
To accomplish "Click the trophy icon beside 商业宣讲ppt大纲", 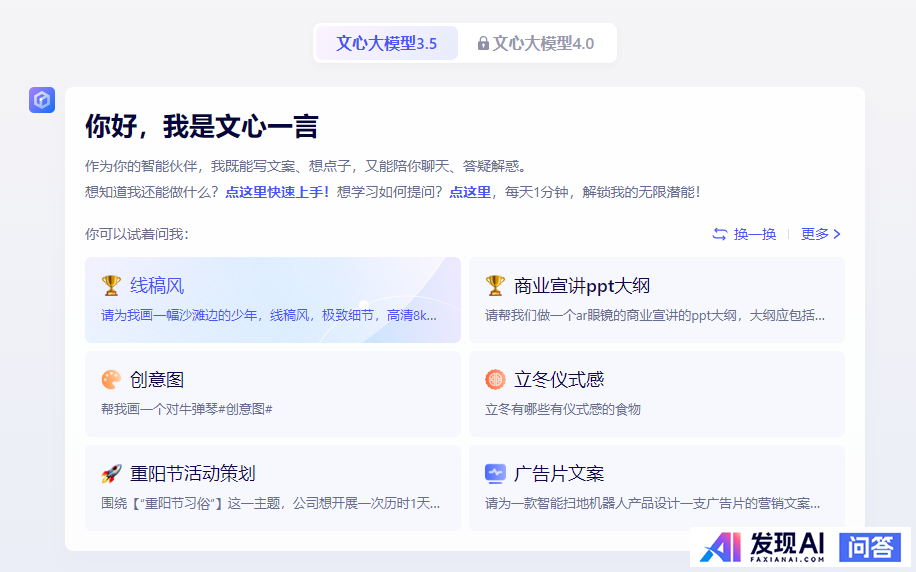I will (495, 286).
